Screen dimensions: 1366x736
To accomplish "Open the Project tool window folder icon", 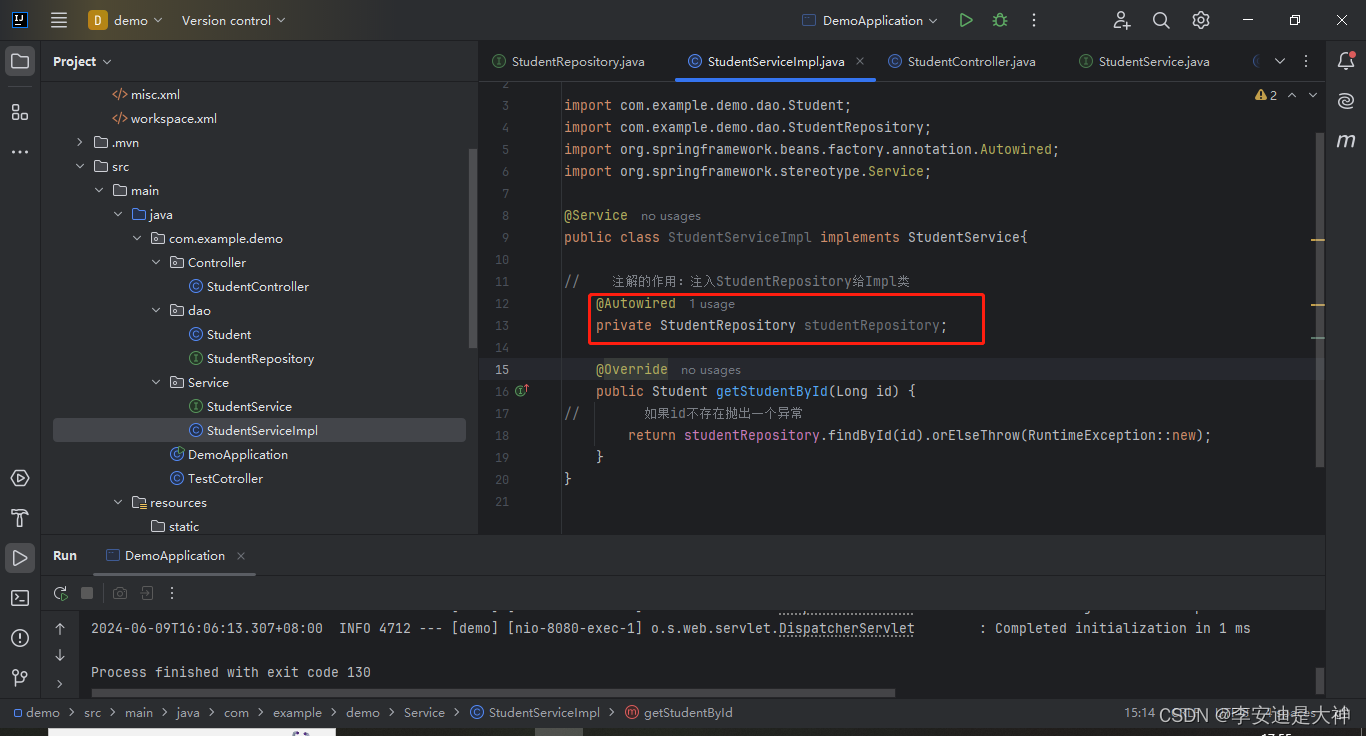I will pyautogui.click(x=20, y=61).
